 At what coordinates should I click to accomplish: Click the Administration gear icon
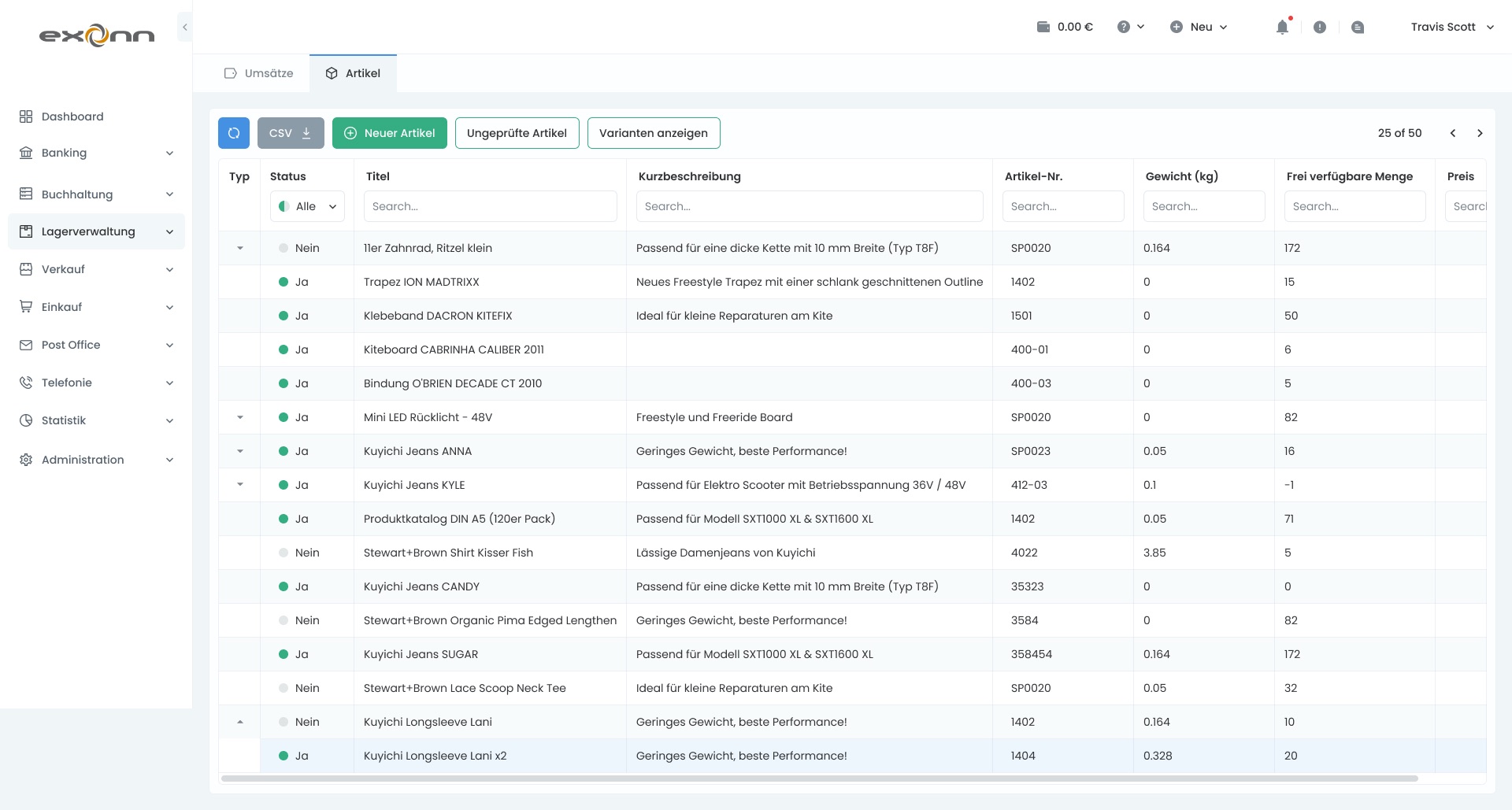click(x=26, y=460)
